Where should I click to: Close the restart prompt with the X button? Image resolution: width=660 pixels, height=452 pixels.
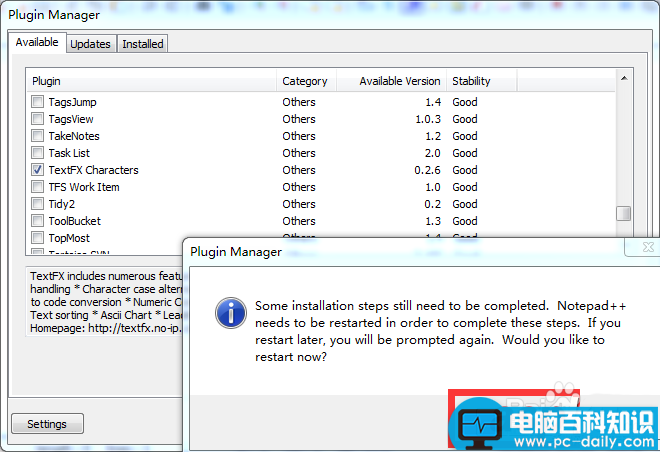[x=641, y=247]
